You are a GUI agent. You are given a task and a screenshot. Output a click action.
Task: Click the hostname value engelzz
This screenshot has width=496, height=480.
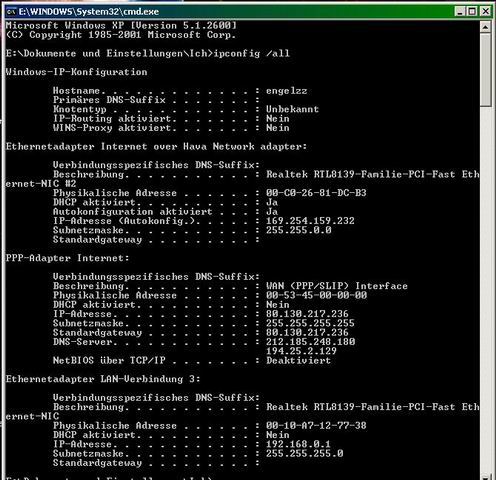(286, 91)
